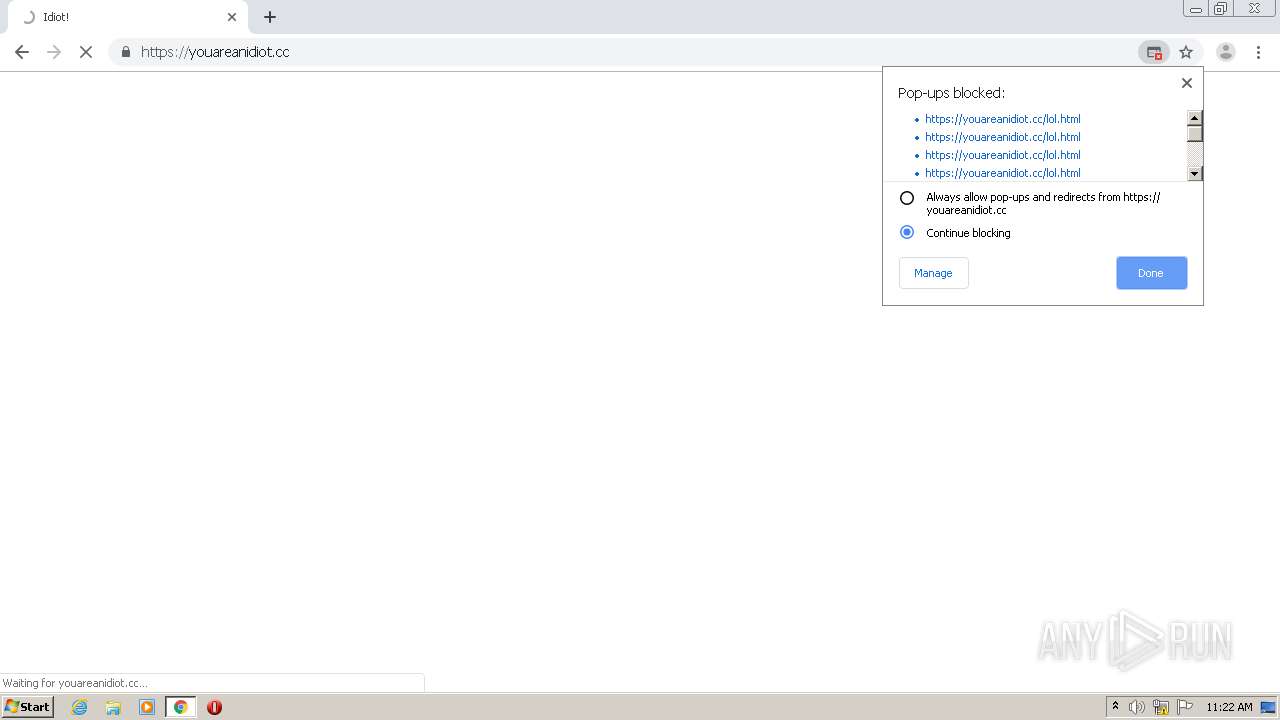Click the lock site info icon
Image resolution: width=1280 pixels, height=720 pixels.
click(125, 52)
